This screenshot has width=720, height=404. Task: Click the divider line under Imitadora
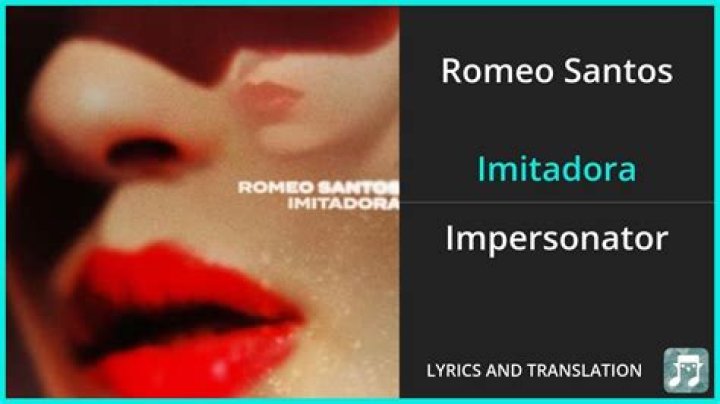click(557, 202)
